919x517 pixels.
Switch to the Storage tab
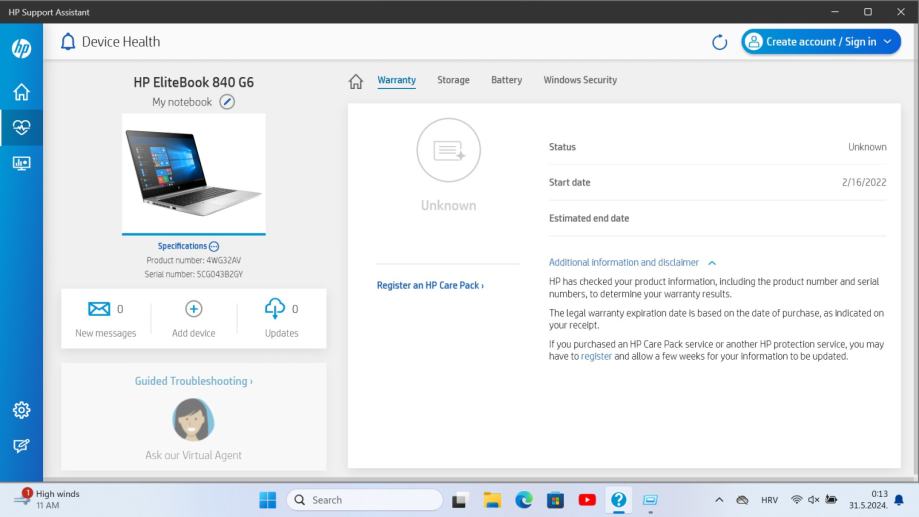[453, 81]
